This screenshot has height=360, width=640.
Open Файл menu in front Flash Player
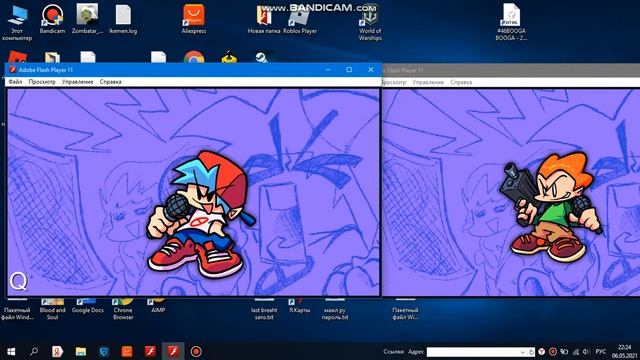[x=16, y=82]
